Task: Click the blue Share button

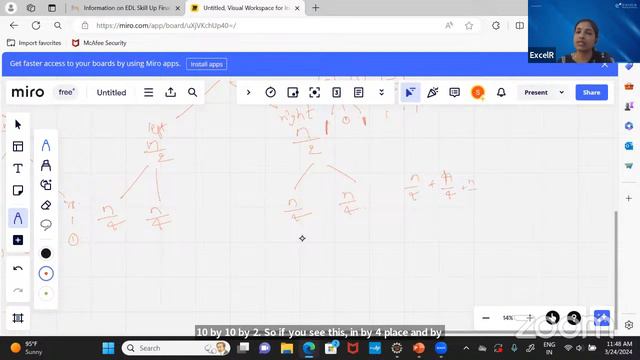Action: click(x=591, y=93)
